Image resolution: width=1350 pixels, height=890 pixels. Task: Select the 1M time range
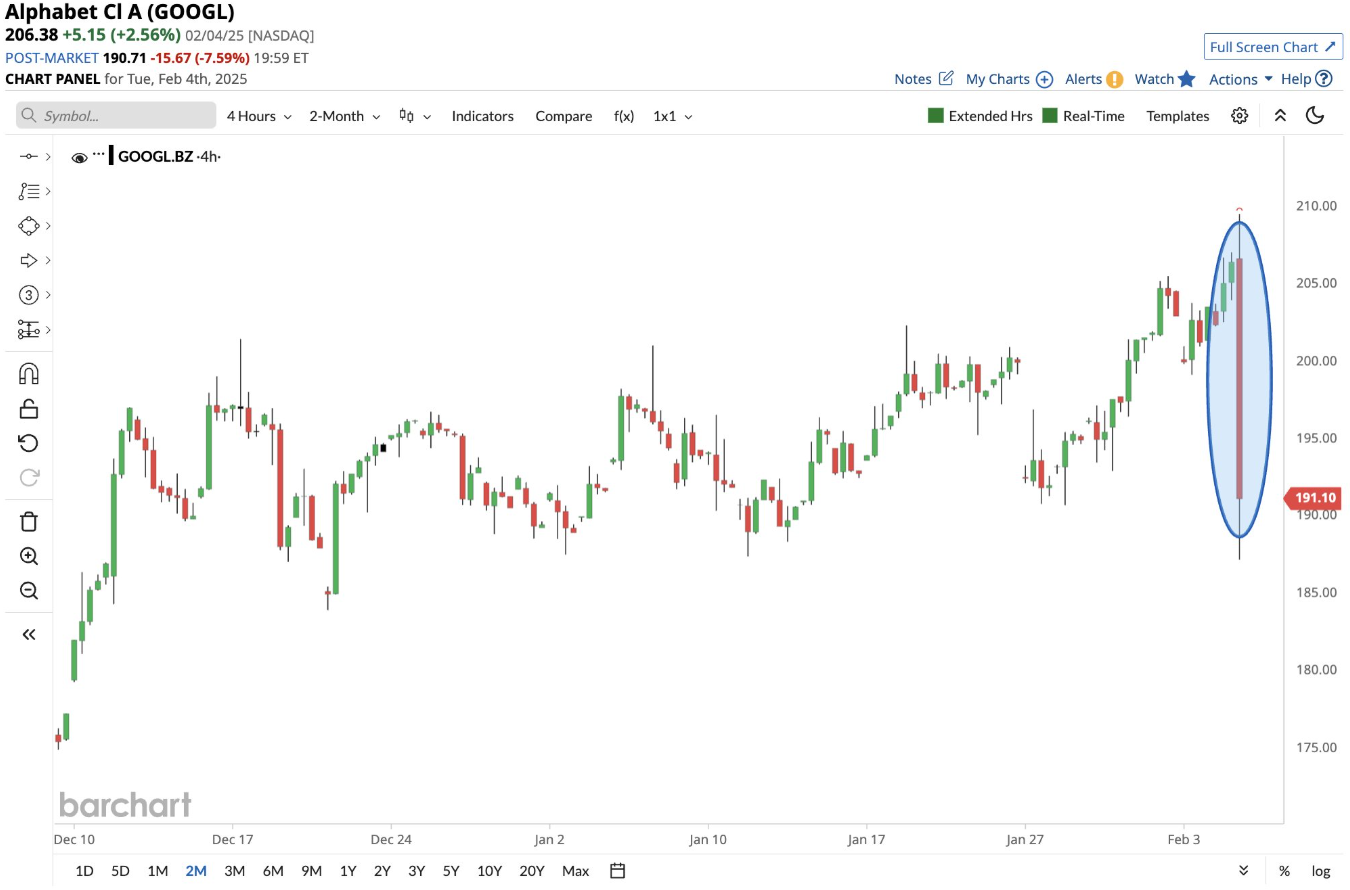coord(158,871)
